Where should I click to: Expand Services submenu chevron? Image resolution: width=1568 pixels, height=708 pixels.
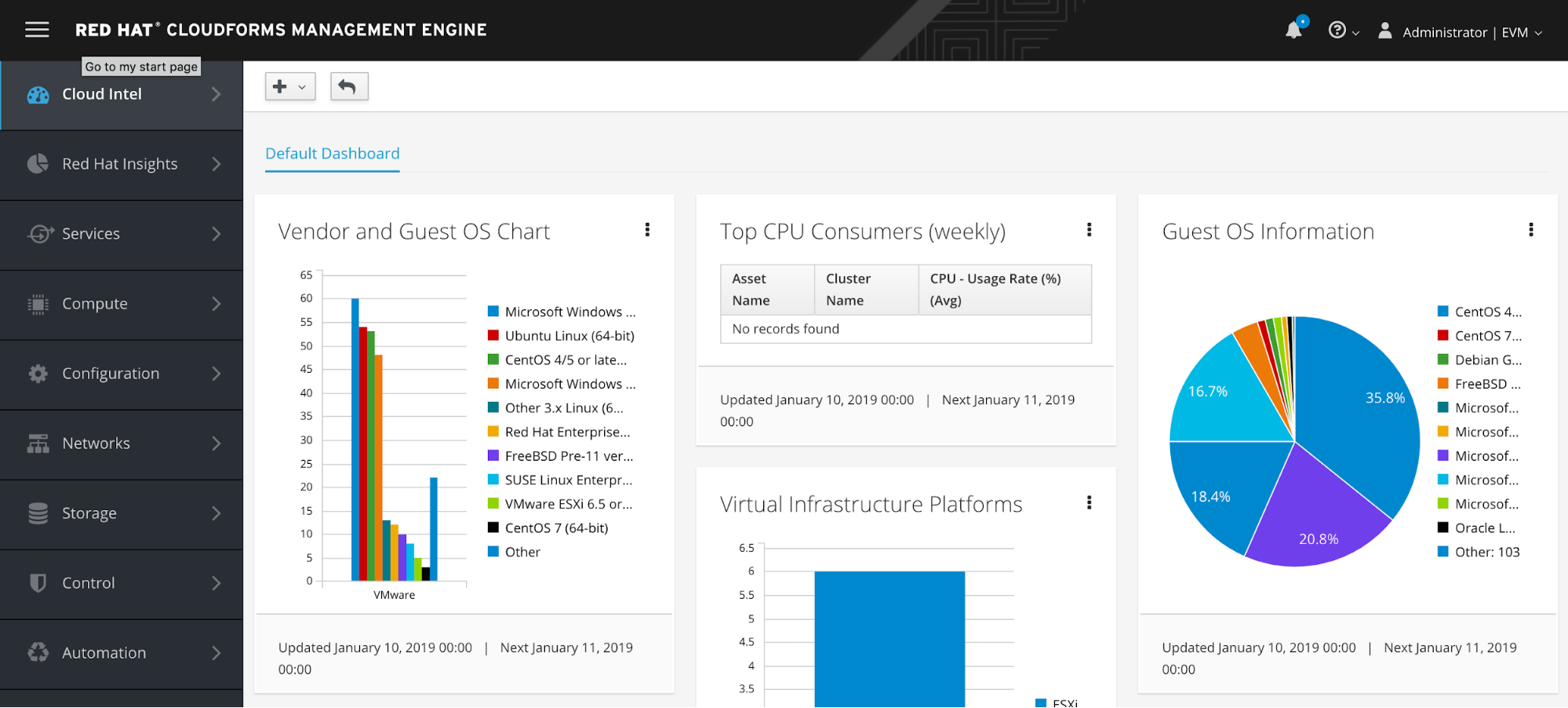click(216, 234)
